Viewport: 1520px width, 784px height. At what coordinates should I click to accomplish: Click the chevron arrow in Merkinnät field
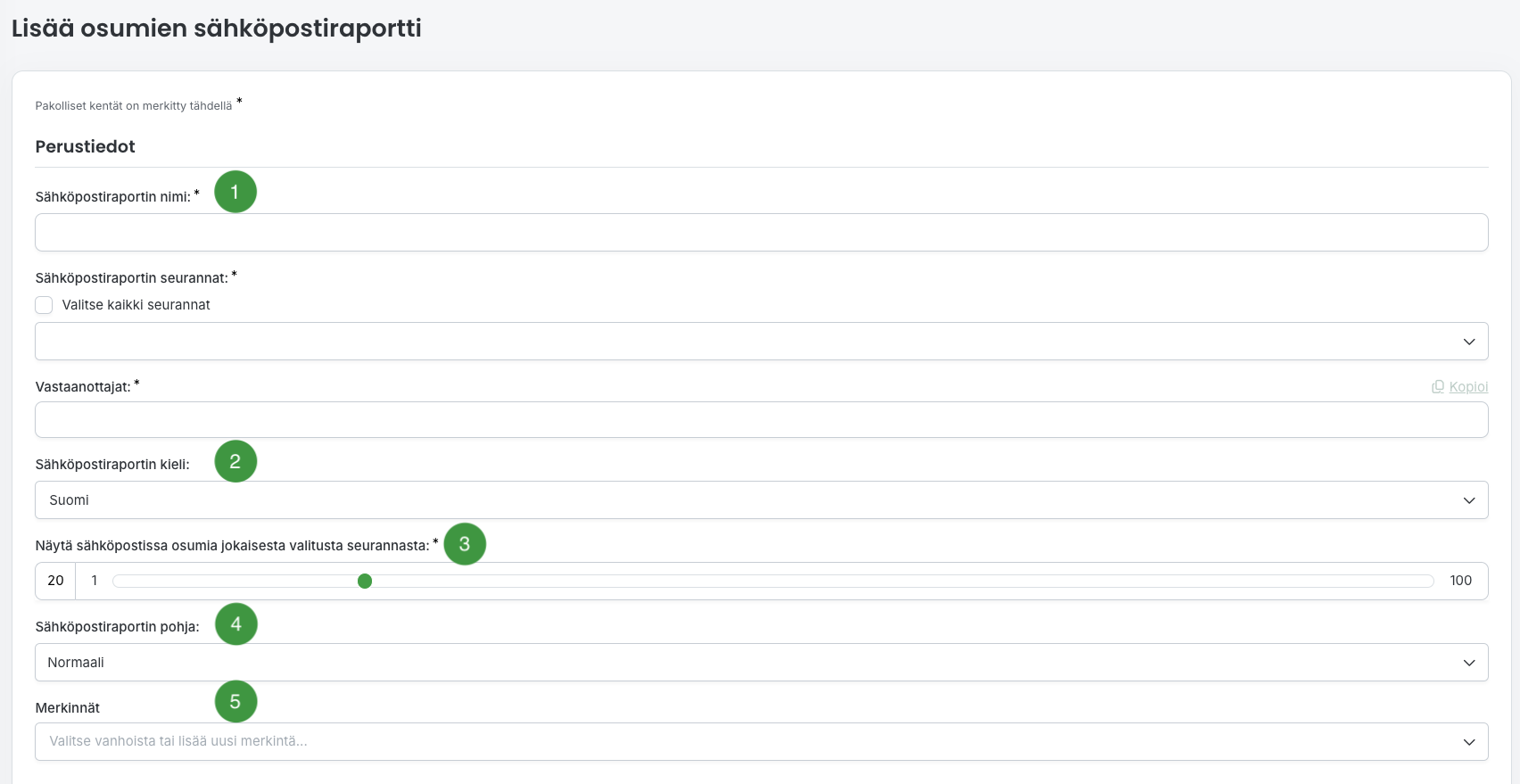pos(1469,742)
